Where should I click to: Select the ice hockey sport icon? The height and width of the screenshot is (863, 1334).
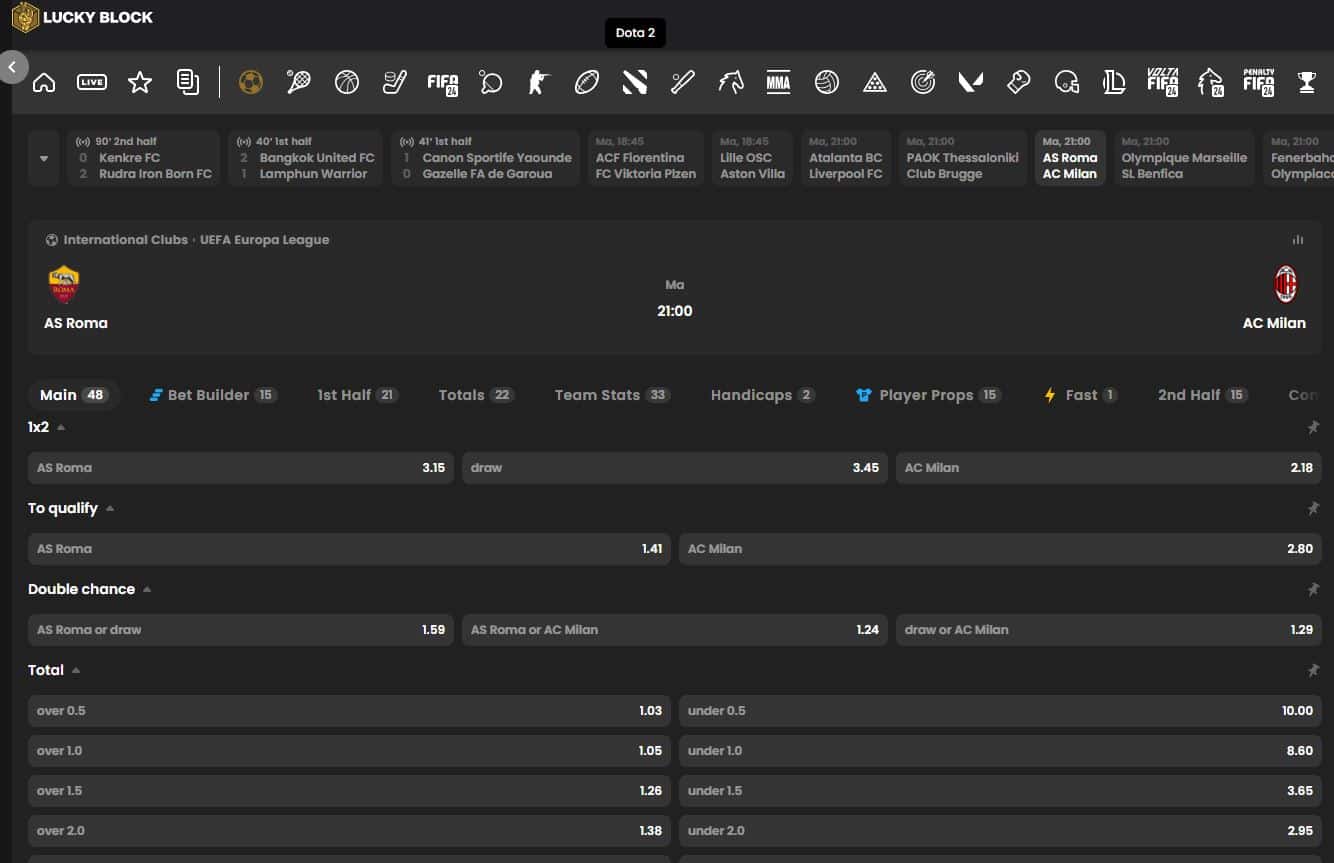click(395, 82)
